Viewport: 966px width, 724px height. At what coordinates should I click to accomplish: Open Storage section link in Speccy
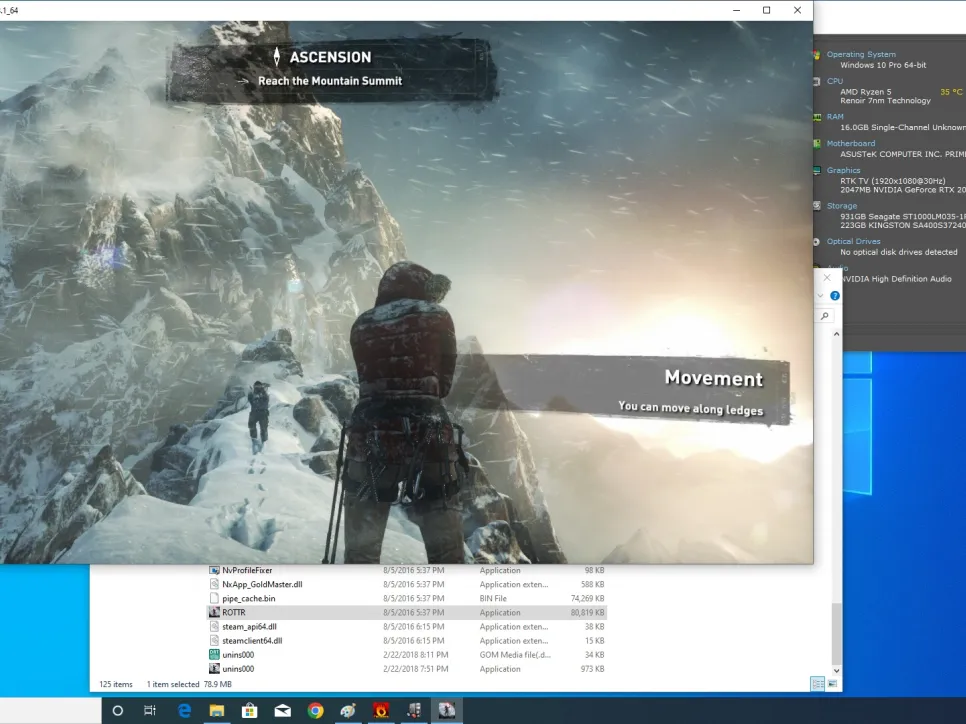click(842, 206)
